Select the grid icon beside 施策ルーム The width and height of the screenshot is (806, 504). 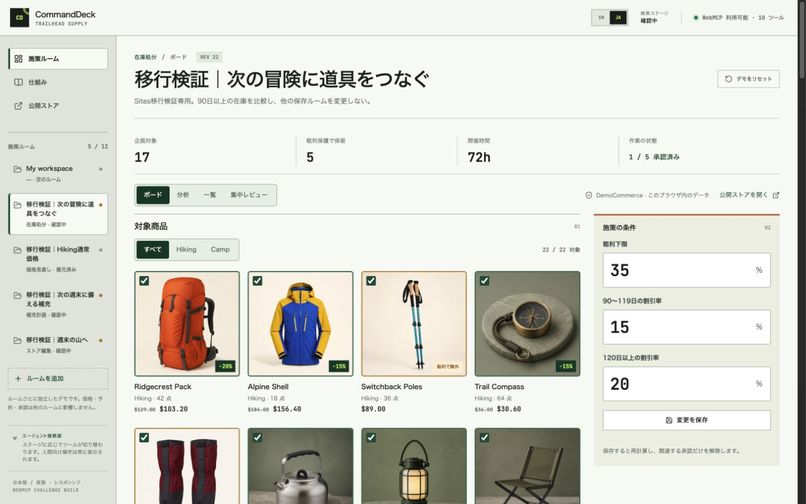[x=19, y=59]
